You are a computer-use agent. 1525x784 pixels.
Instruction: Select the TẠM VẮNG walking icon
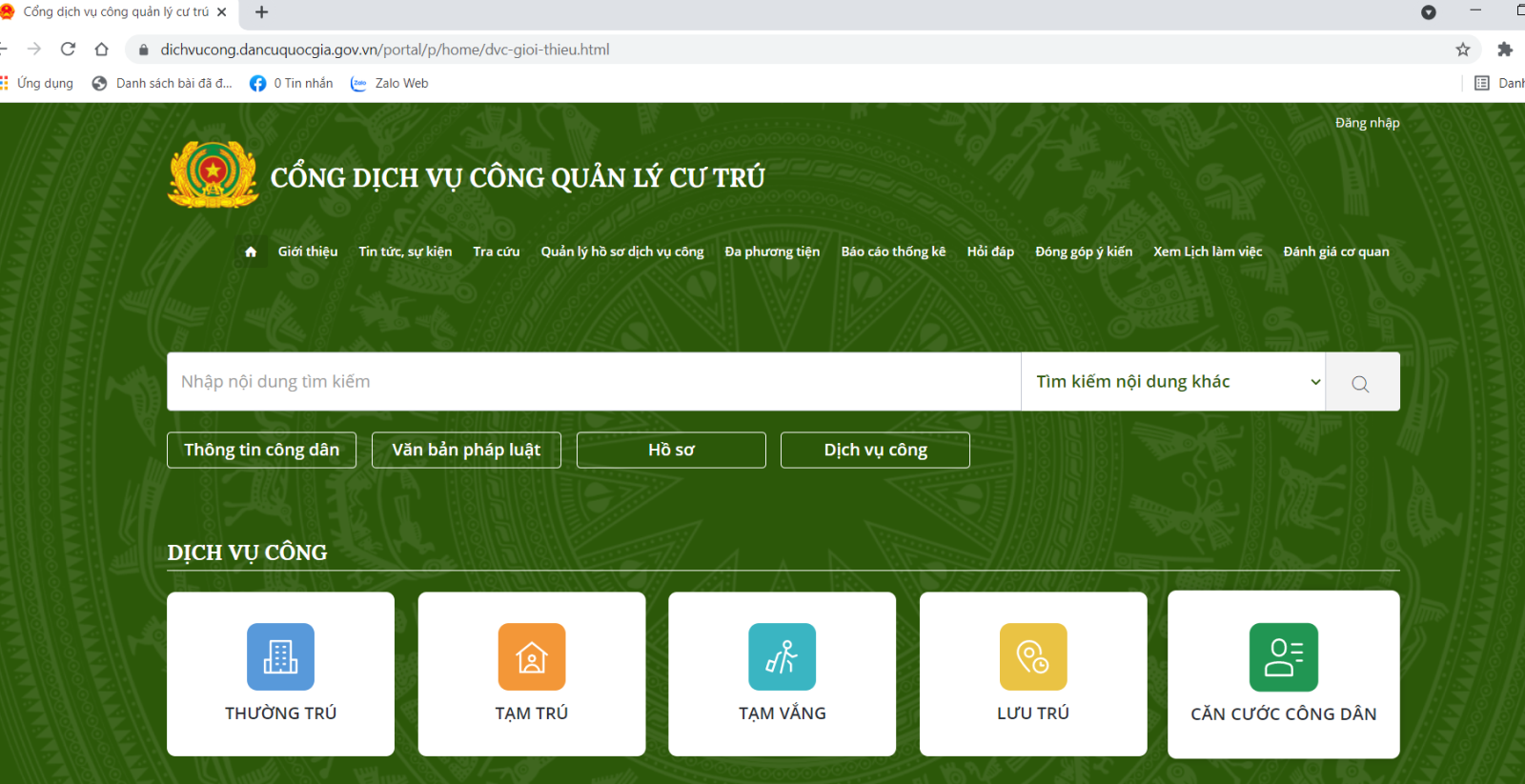pos(782,656)
